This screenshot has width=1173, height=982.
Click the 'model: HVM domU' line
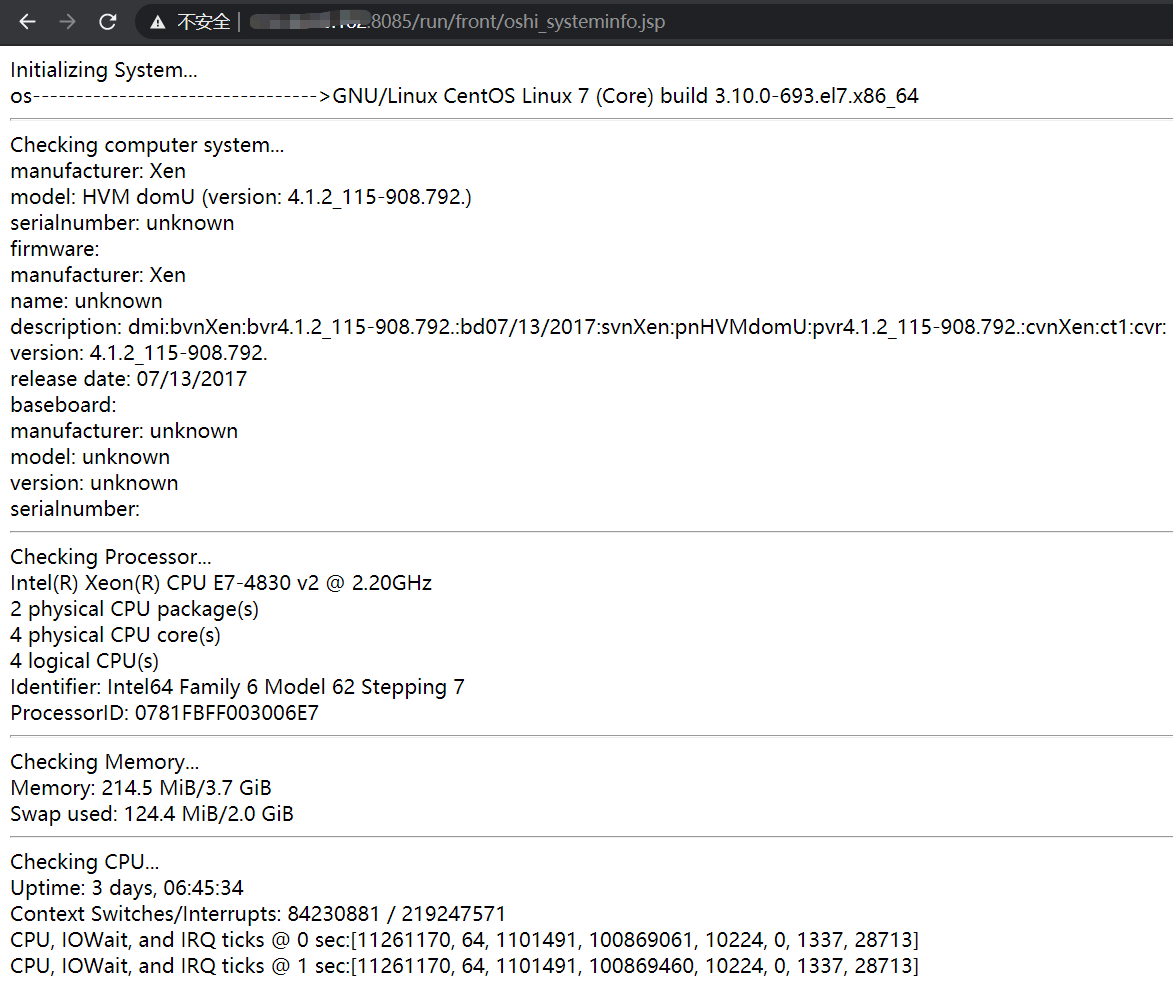[x=241, y=197]
